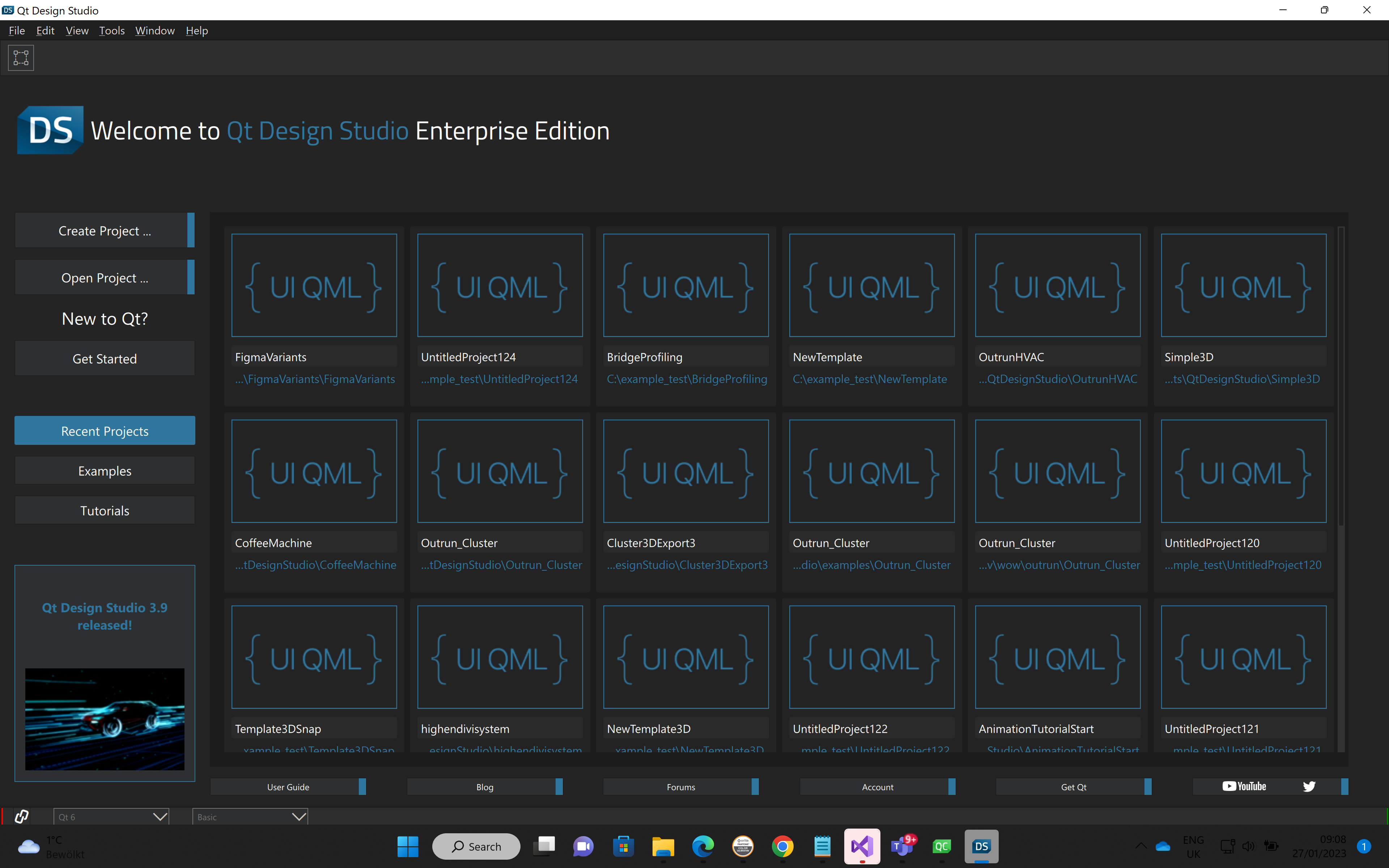This screenshot has width=1389, height=868.
Task: Open the Qt Design Studio 3.9 release image
Action: (105, 719)
